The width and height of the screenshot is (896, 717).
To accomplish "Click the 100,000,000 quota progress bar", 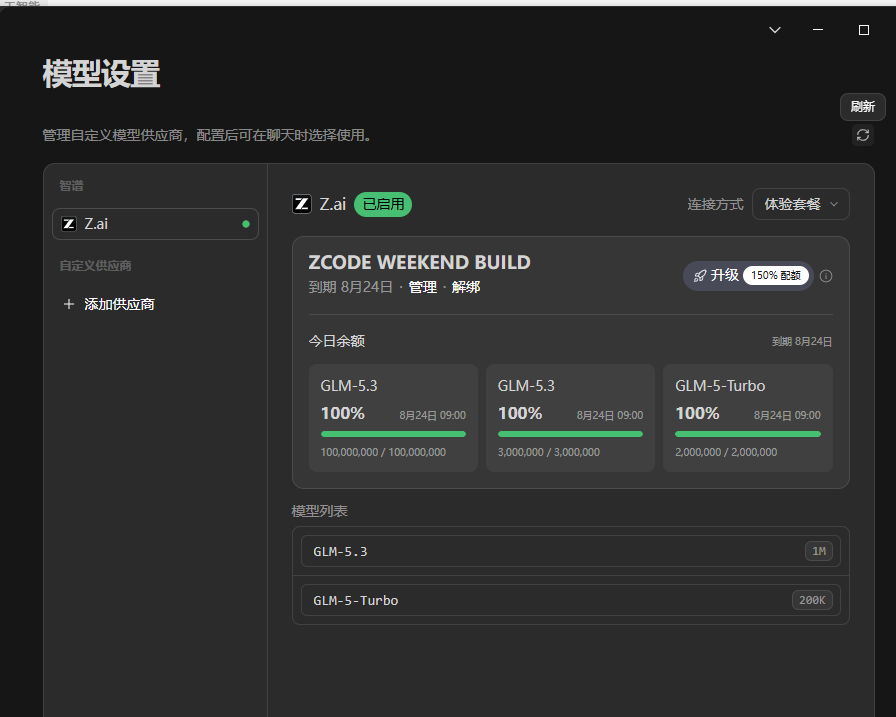I will (x=393, y=434).
